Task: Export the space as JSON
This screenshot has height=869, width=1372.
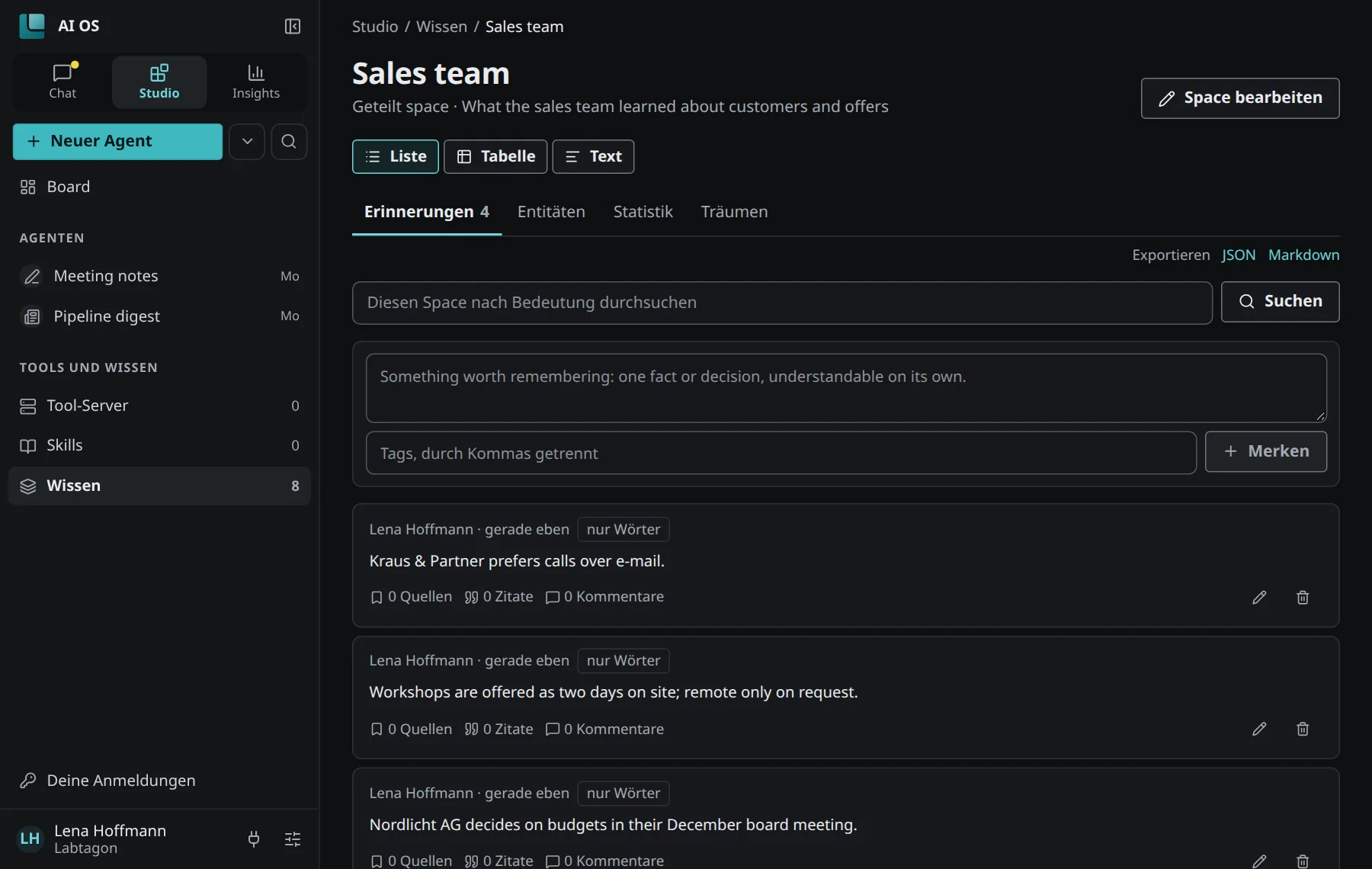Action: coord(1239,255)
